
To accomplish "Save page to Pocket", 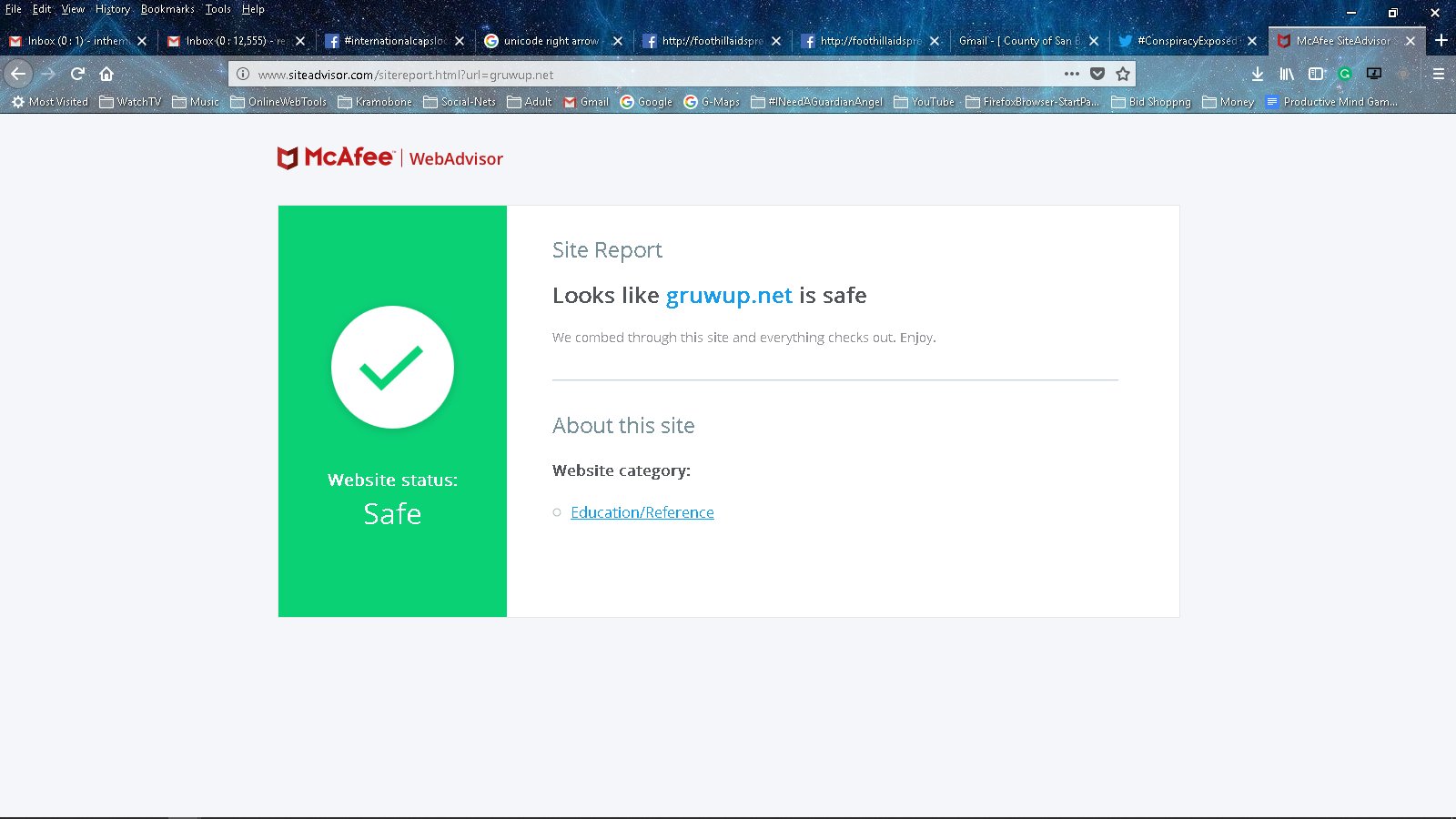I will (x=1097, y=74).
